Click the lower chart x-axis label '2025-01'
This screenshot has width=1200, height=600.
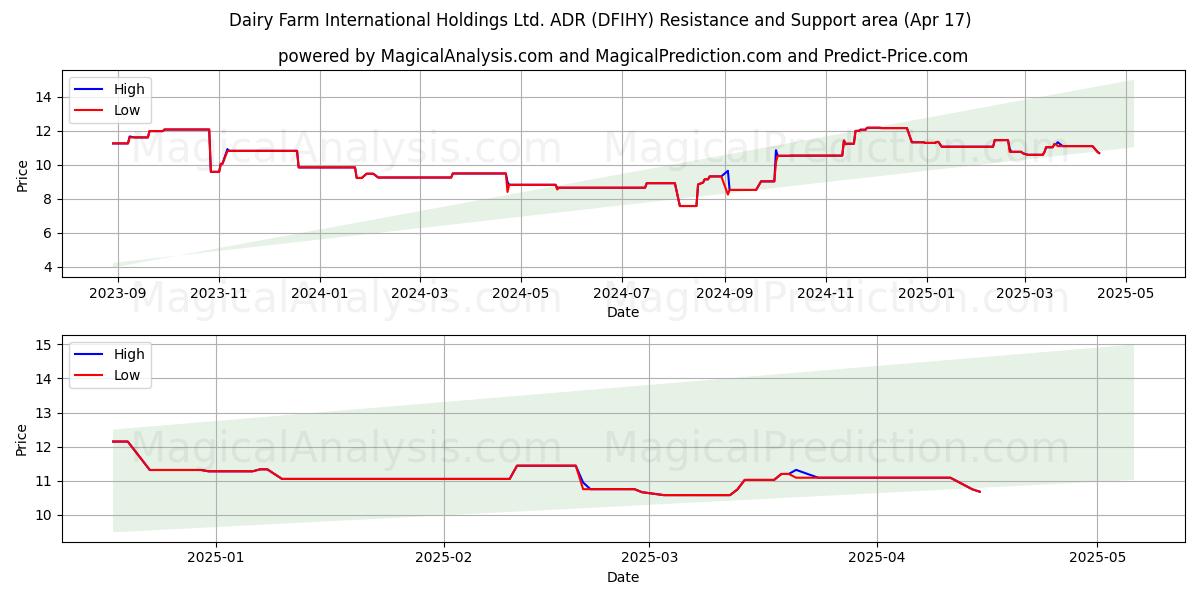(216, 560)
